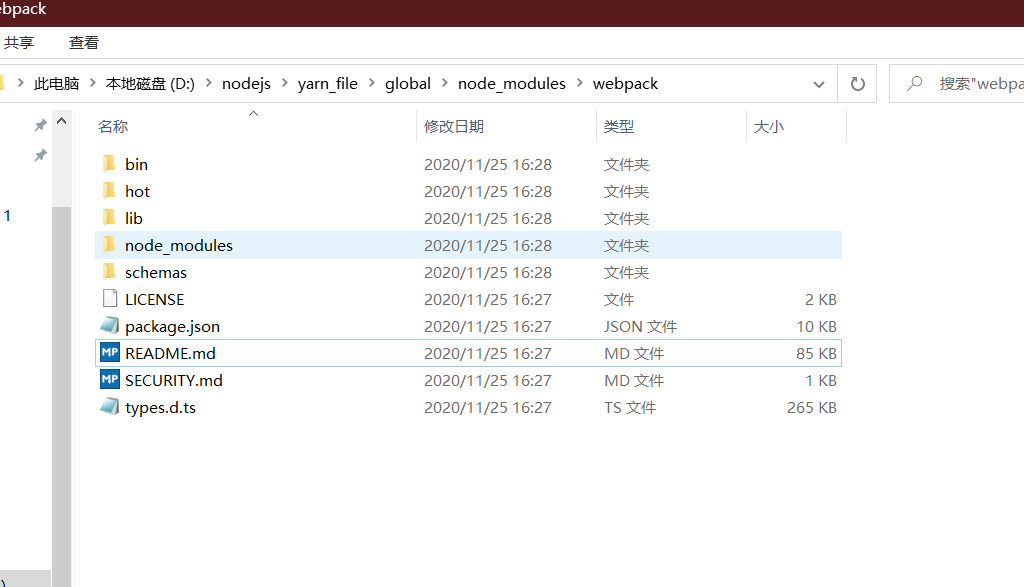The image size is (1024, 587).
Task: Expand chevron after 此电脑 in breadcrumb
Action: point(92,83)
